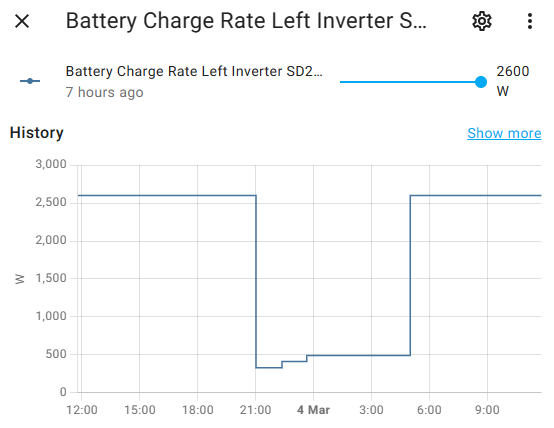This screenshot has height=428, width=554.
Task: Click the graph line drop at 21:00
Action: tap(256, 281)
